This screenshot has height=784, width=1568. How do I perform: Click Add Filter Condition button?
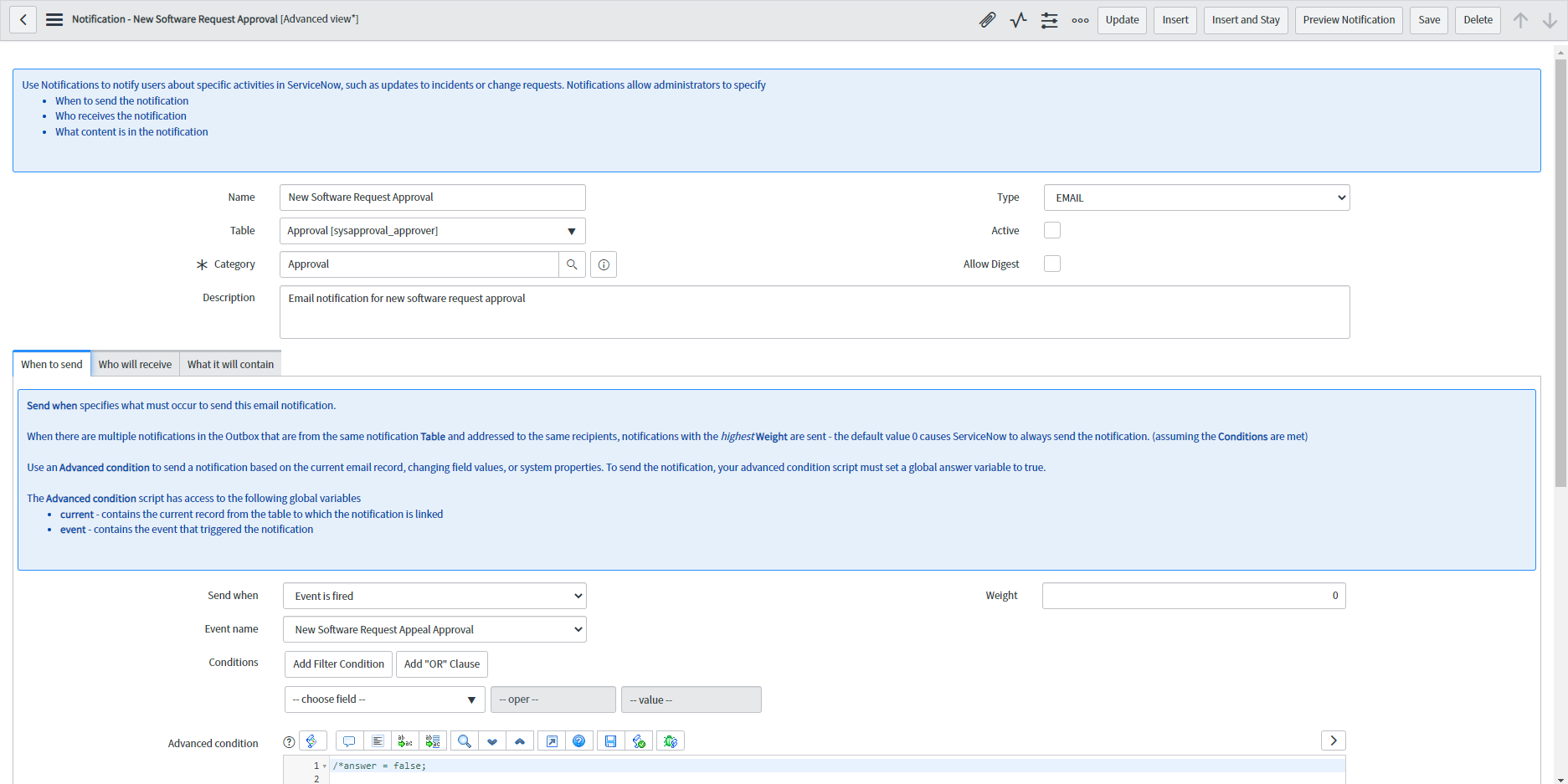tap(338, 664)
